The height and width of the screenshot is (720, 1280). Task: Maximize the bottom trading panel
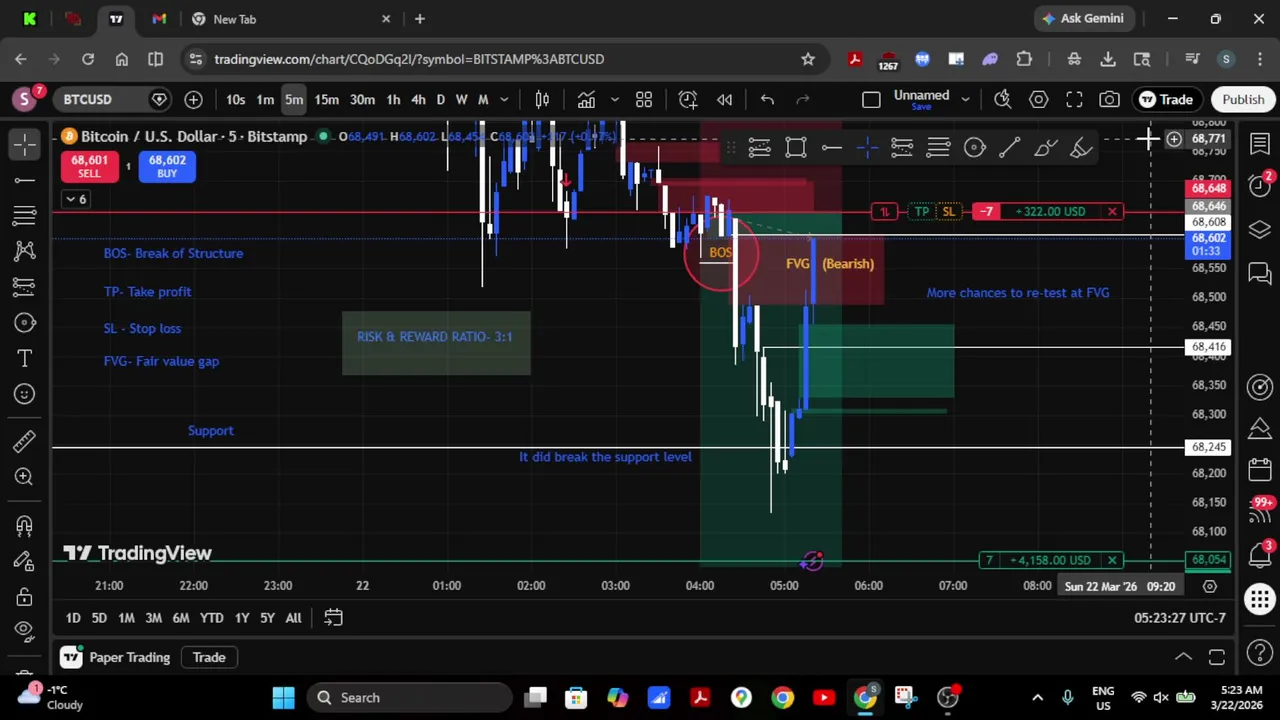[x=1217, y=657]
